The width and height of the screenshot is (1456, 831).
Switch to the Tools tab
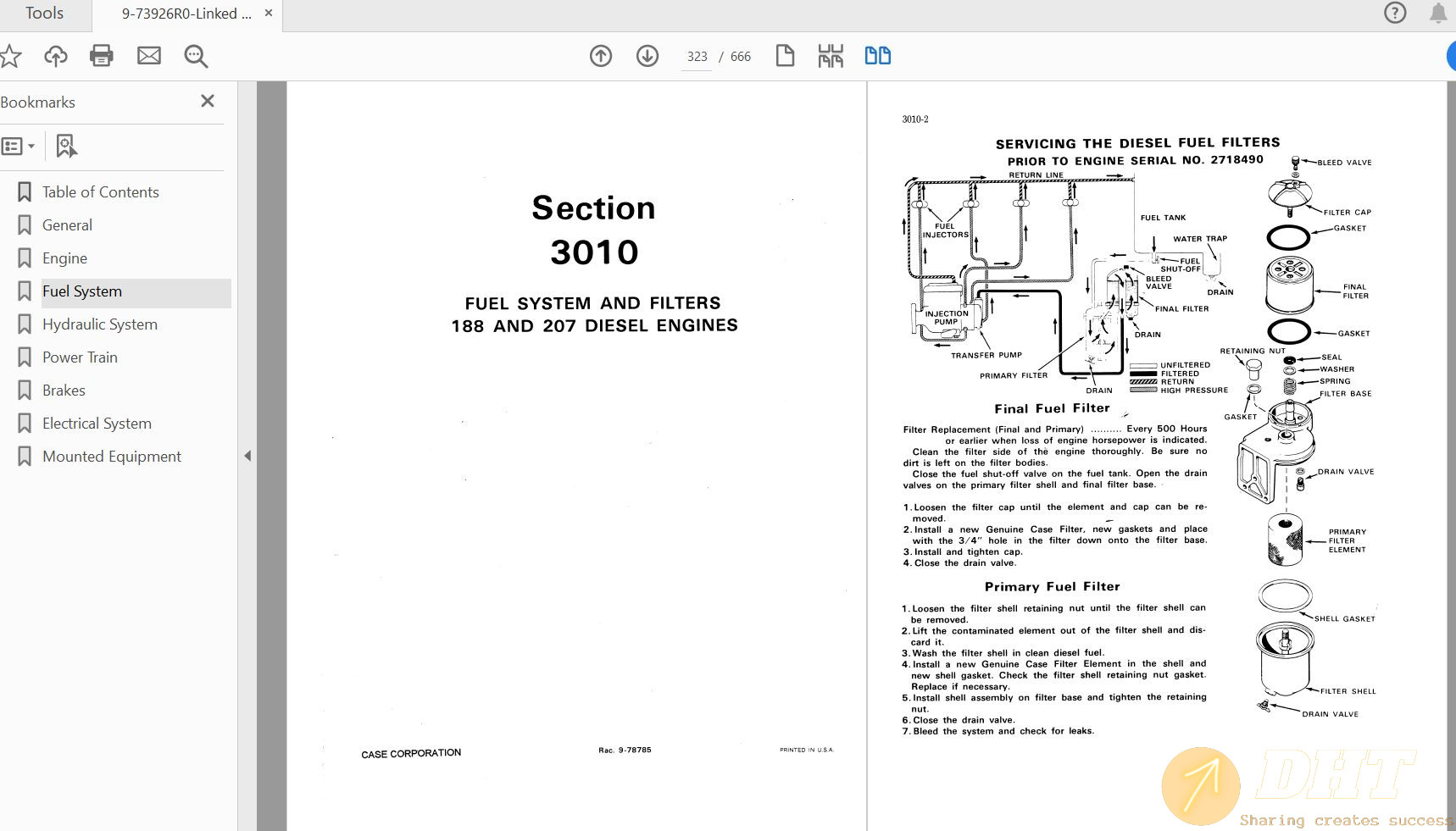(43, 14)
